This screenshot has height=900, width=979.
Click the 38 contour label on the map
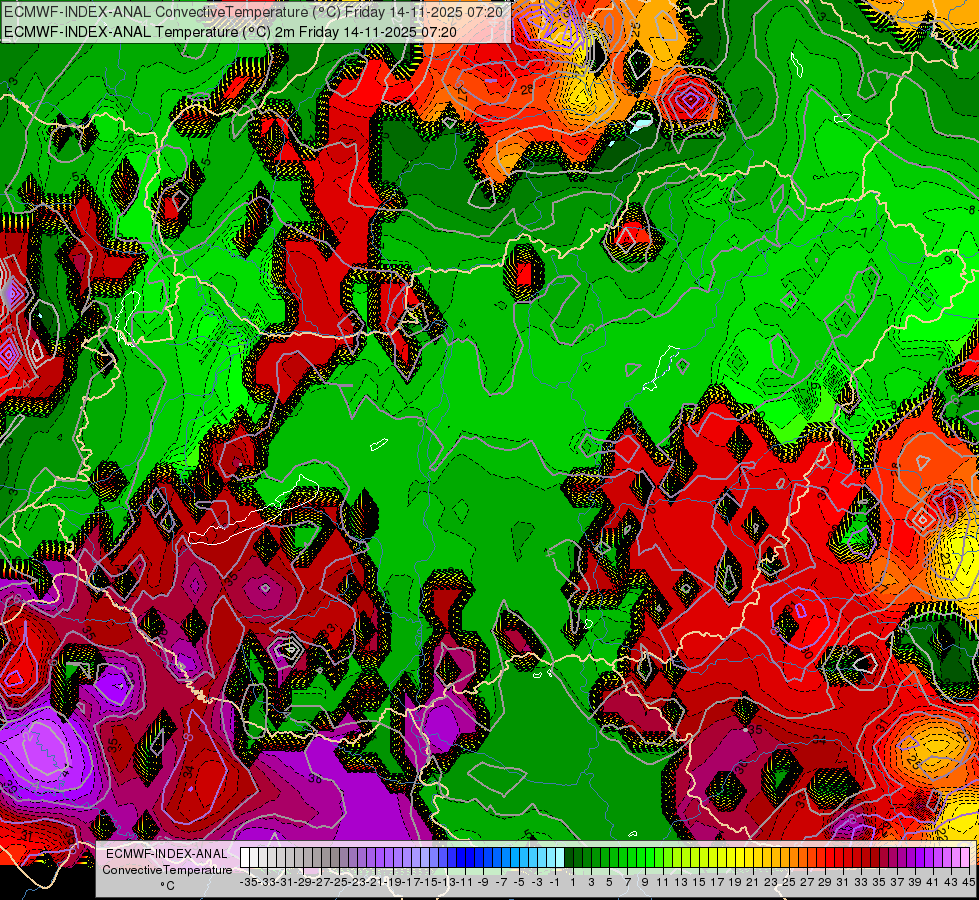tap(315, 778)
